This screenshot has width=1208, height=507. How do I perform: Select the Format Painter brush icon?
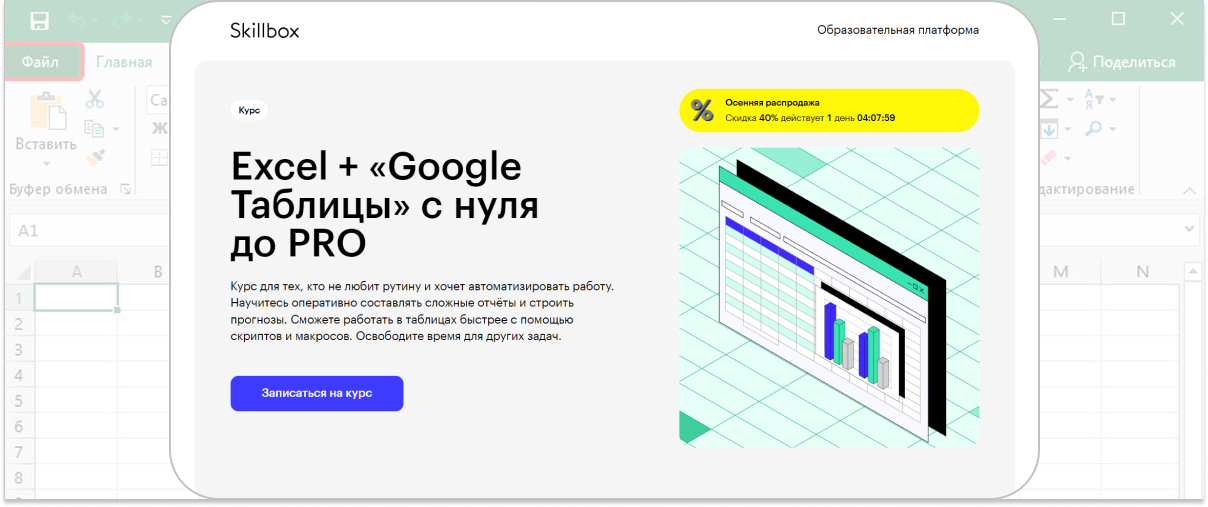coord(95,157)
